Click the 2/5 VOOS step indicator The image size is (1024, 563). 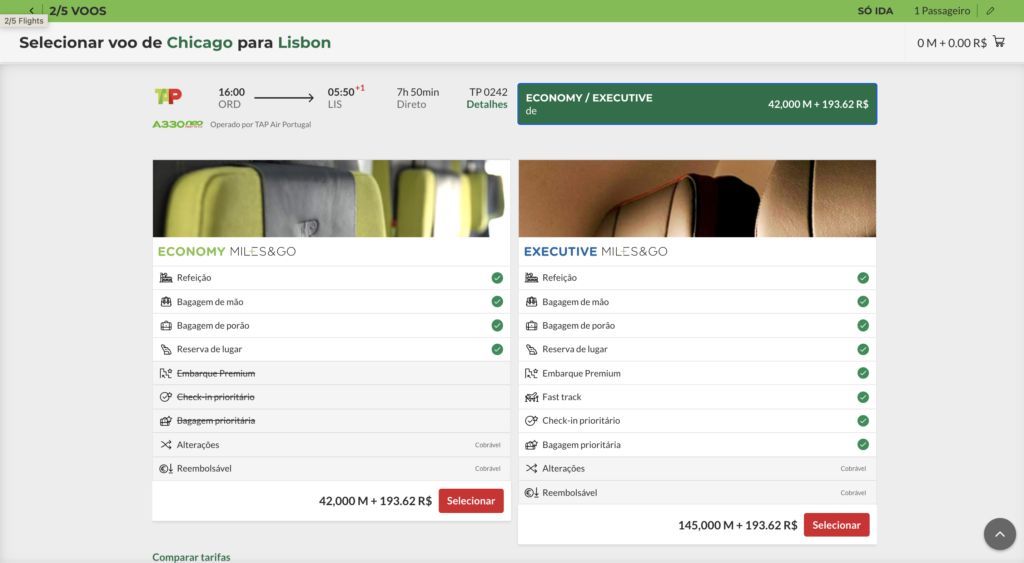77,10
